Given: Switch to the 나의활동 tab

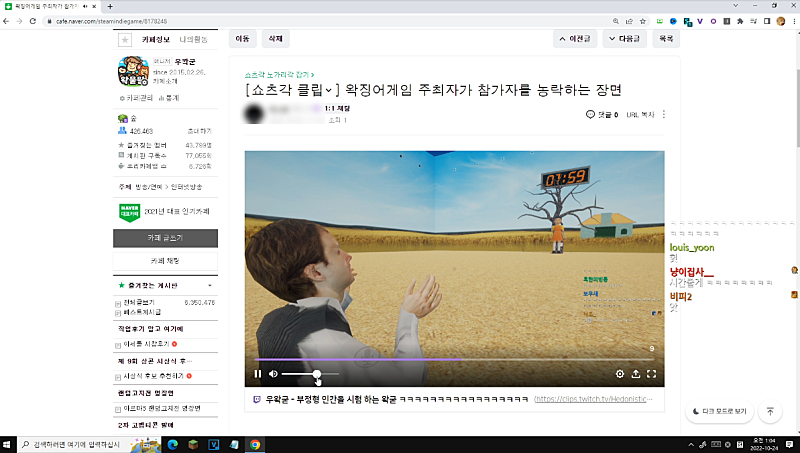Looking at the screenshot, I should (194, 40).
